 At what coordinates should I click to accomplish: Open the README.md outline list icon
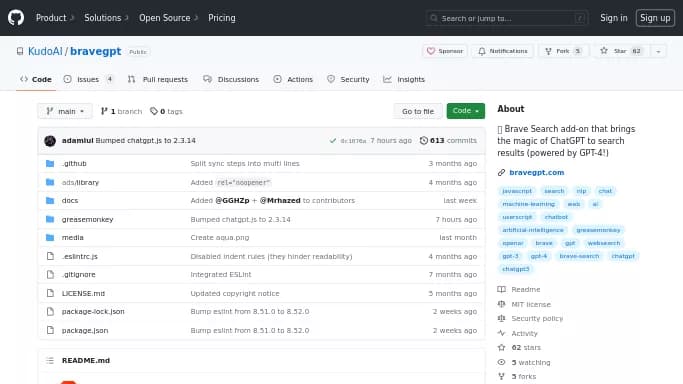pyautogui.click(x=50, y=360)
